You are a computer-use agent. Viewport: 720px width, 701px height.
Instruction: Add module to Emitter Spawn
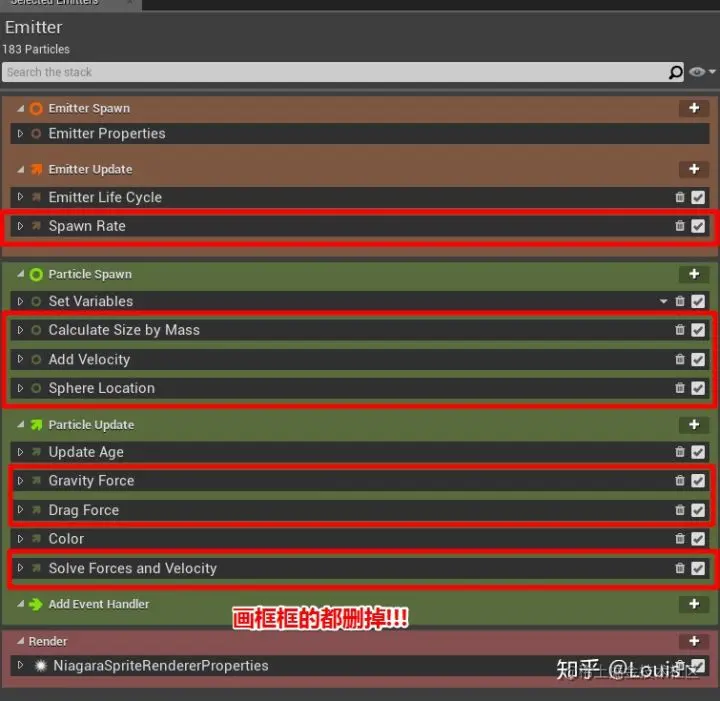694,108
